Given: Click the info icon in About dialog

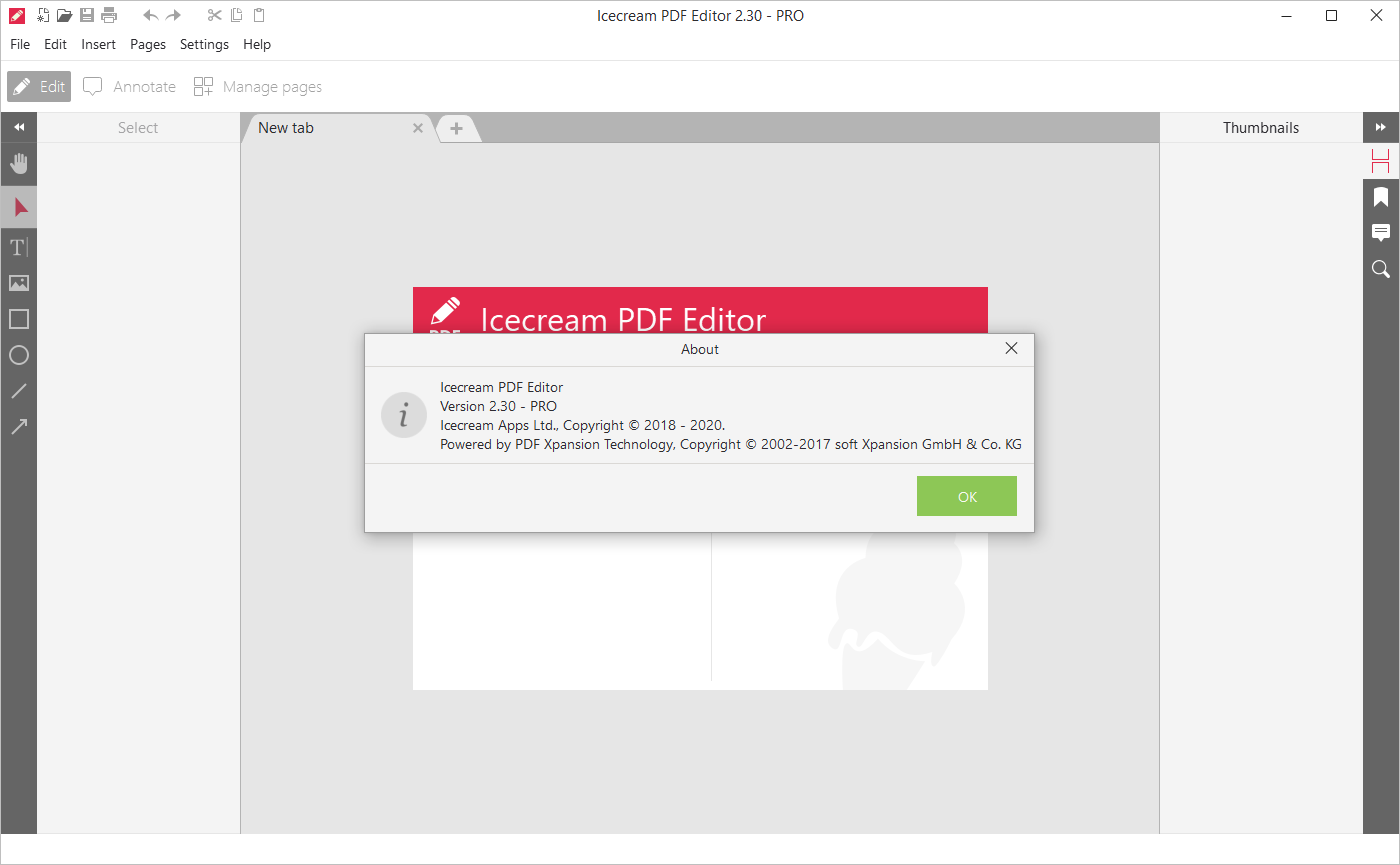Looking at the screenshot, I should [x=404, y=415].
